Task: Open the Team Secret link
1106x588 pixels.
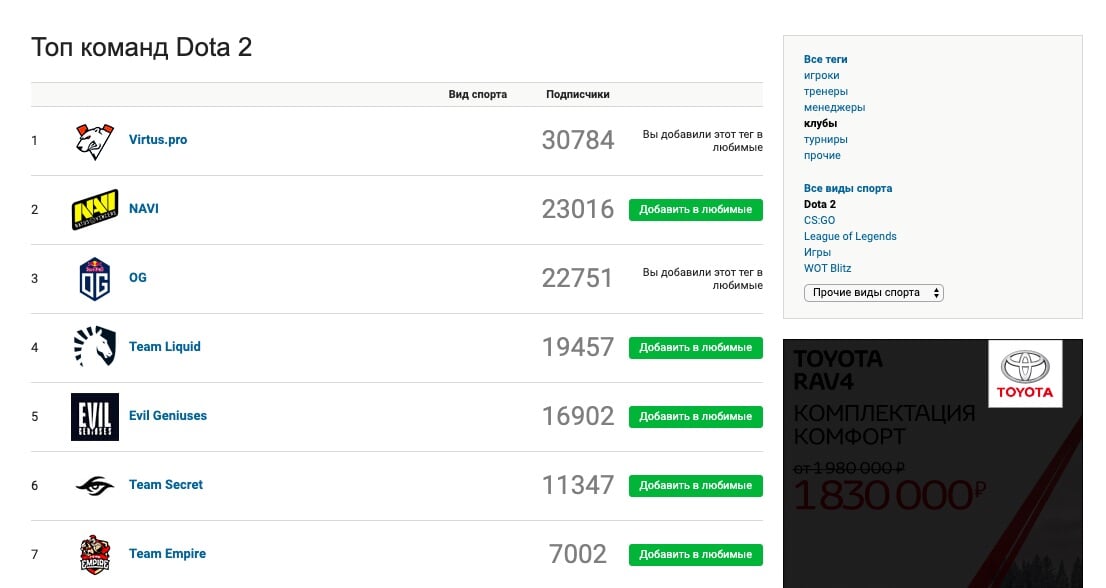Action: [166, 485]
